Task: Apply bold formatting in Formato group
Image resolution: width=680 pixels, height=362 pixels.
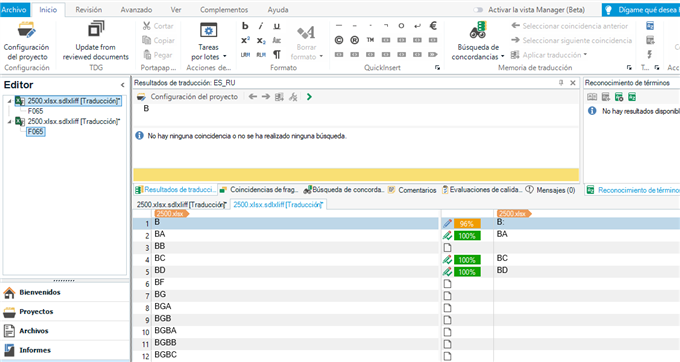Action: (245, 26)
